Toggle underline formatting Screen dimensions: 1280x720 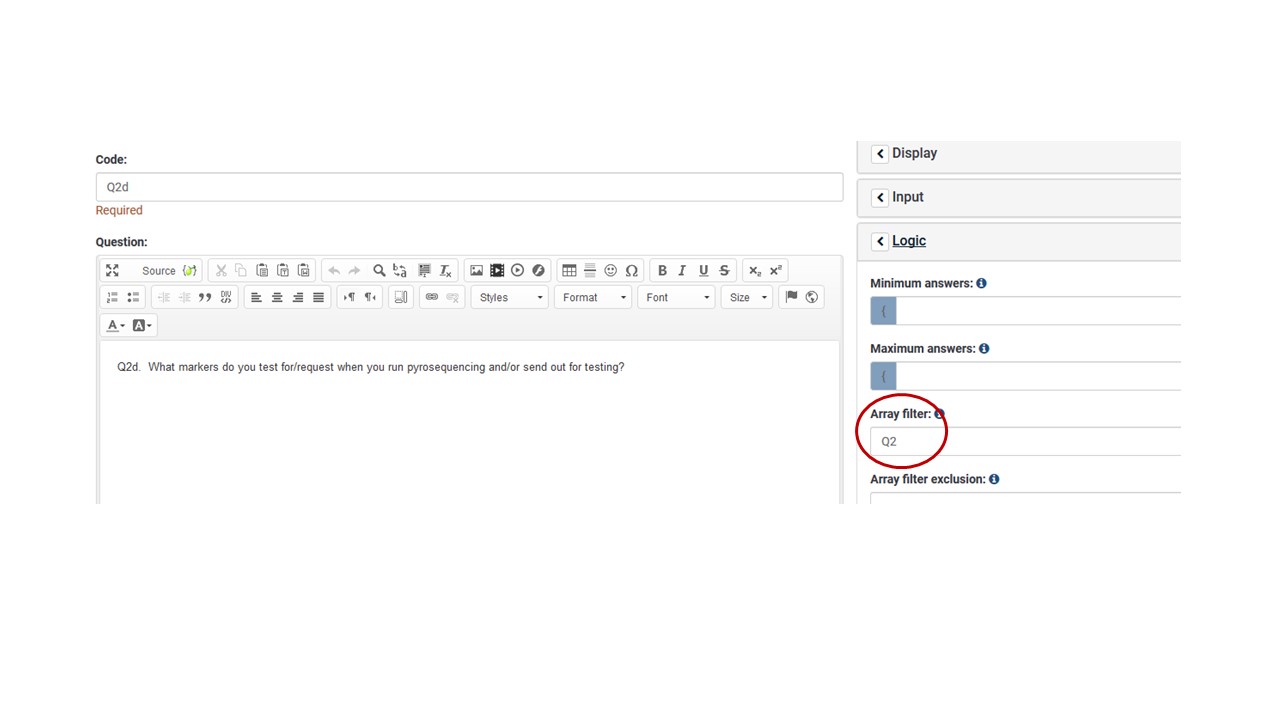coord(704,271)
